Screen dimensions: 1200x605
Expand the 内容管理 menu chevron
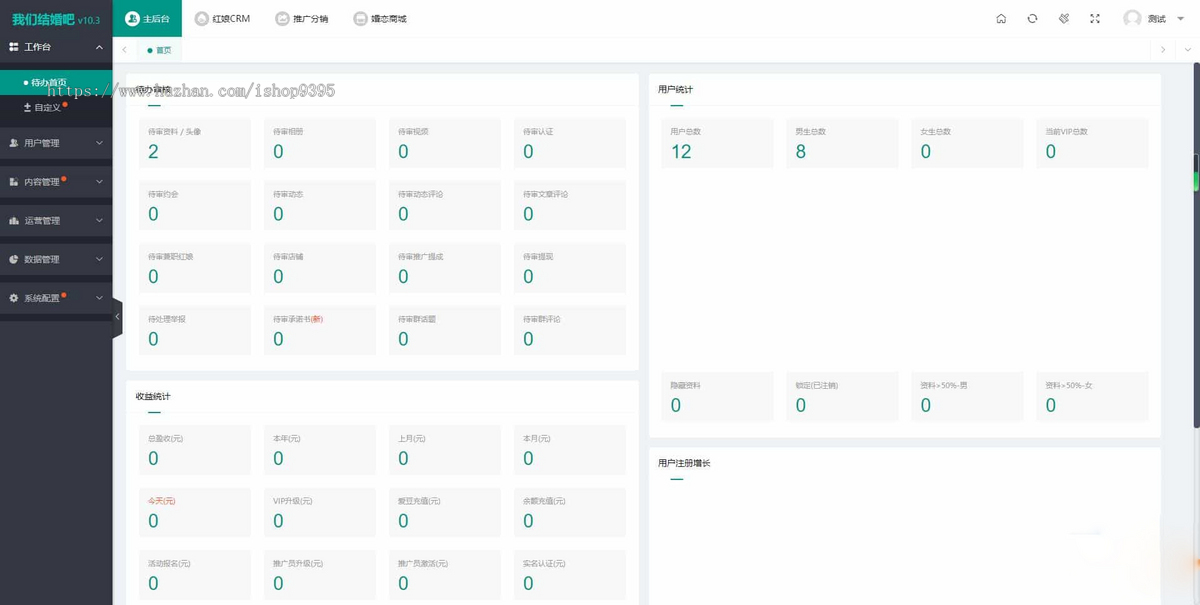click(x=99, y=182)
